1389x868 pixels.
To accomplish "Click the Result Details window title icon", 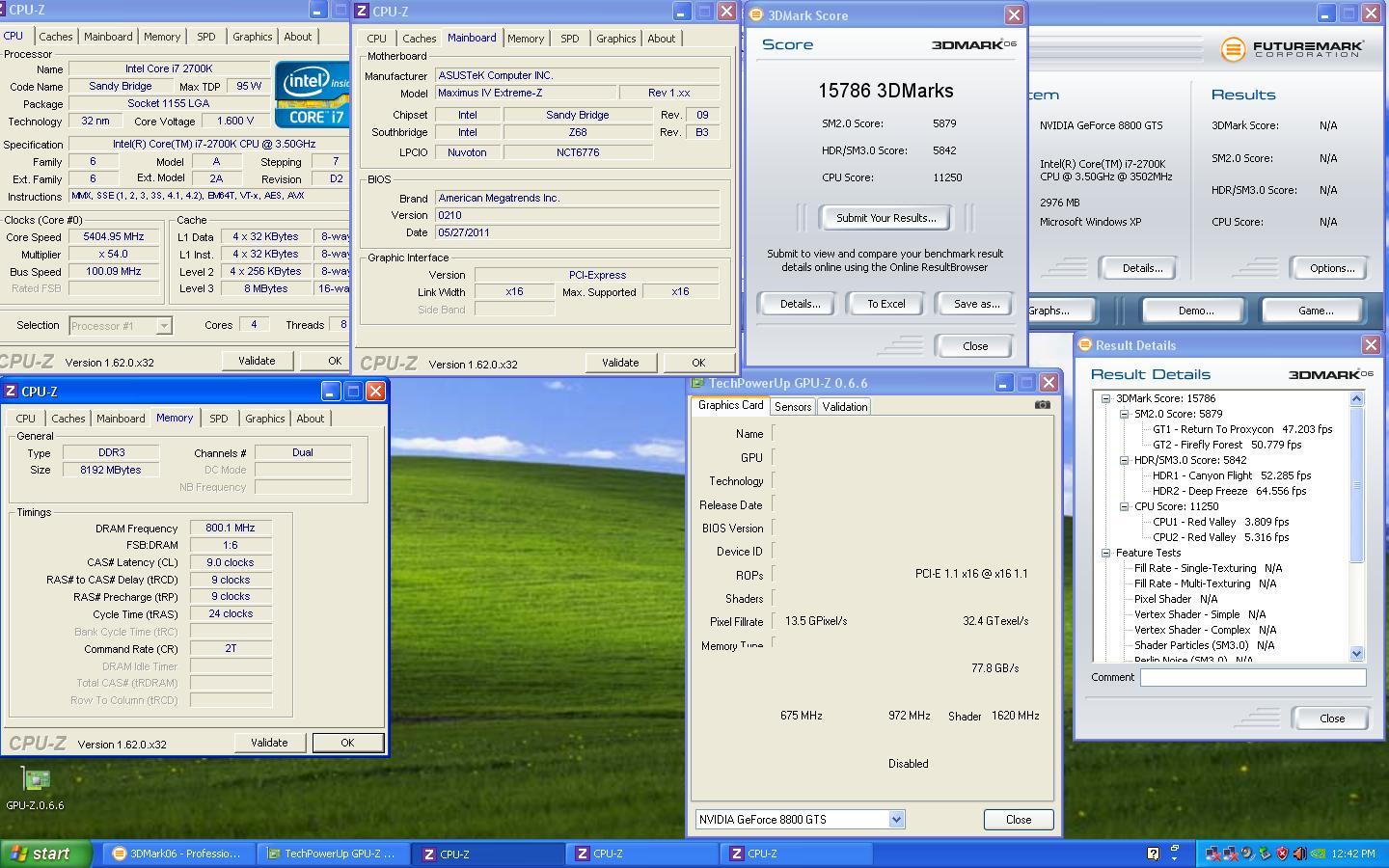I will (1084, 345).
